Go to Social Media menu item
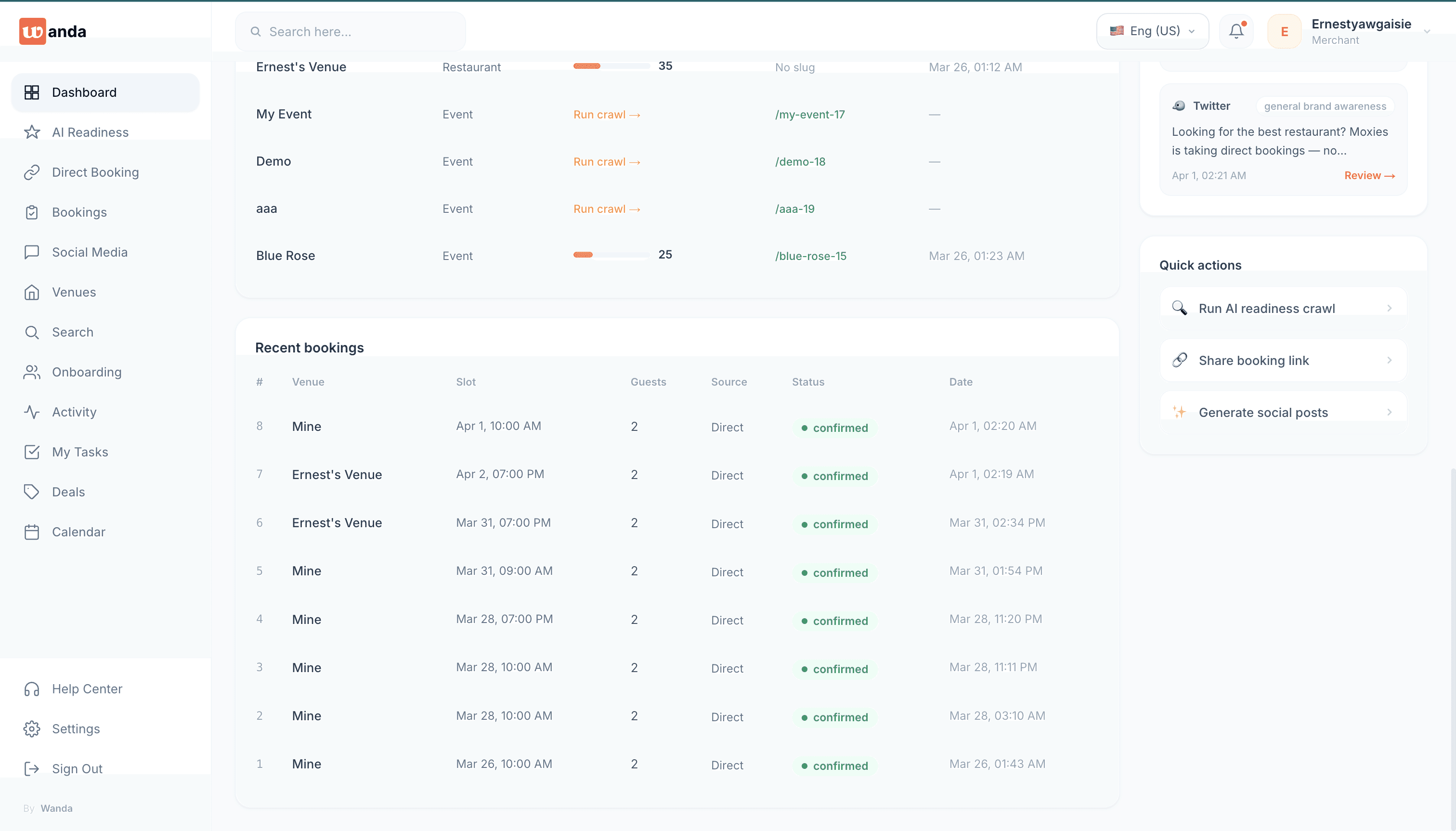Screen dimensions: 1456x831 90,252
